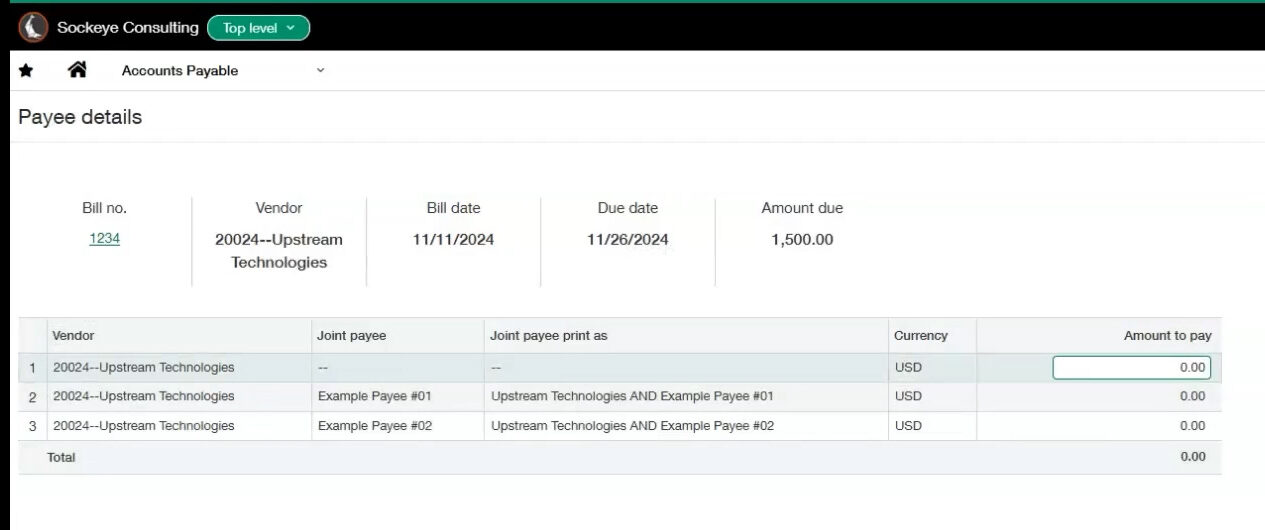
Task: Click the Payee details page heading
Action: pyautogui.click(x=80, y=117)
